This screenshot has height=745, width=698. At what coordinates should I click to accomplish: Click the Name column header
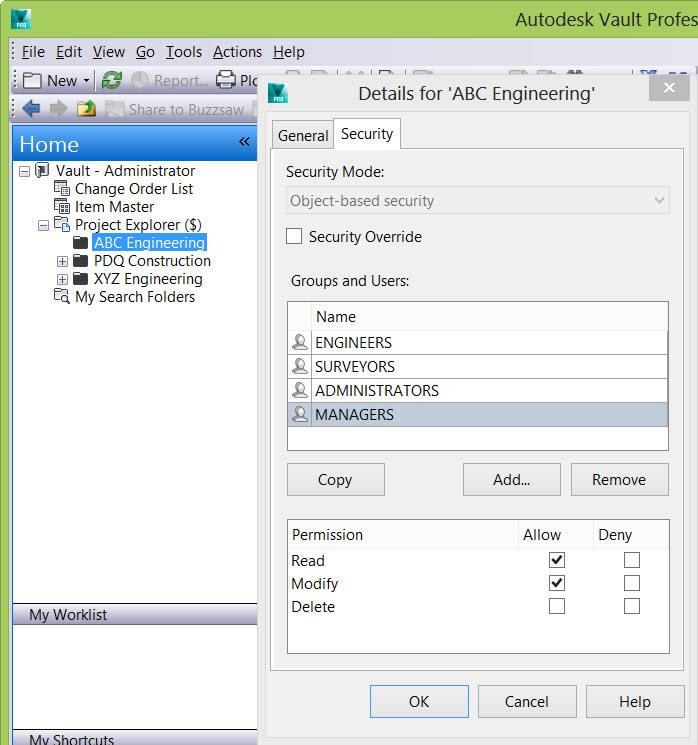point(489,316)
